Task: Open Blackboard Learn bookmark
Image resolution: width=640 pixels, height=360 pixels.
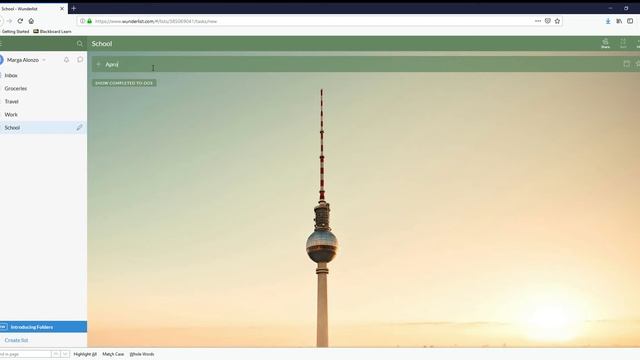Action: [52, 31]
